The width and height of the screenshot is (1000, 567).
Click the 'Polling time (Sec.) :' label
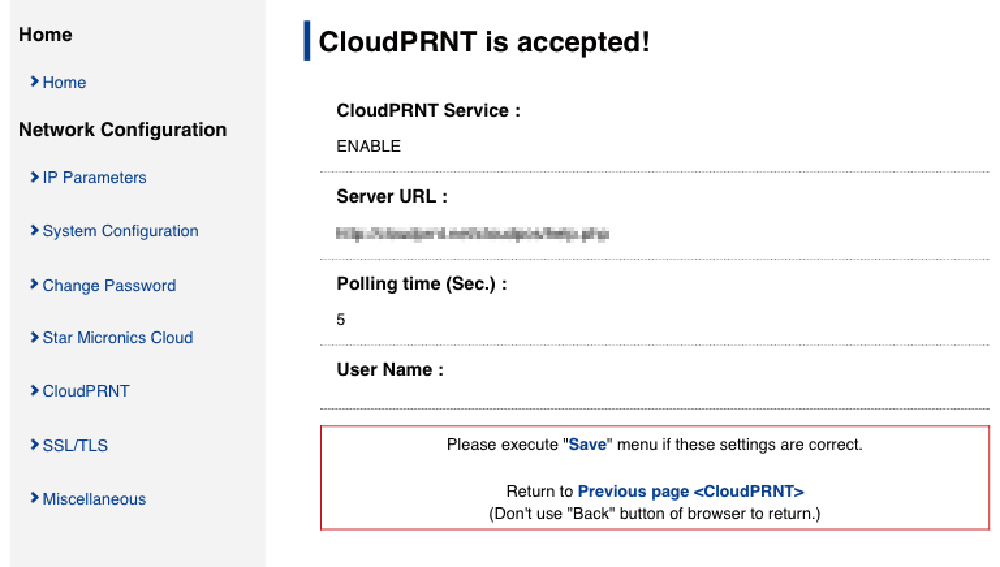(422, 284)
